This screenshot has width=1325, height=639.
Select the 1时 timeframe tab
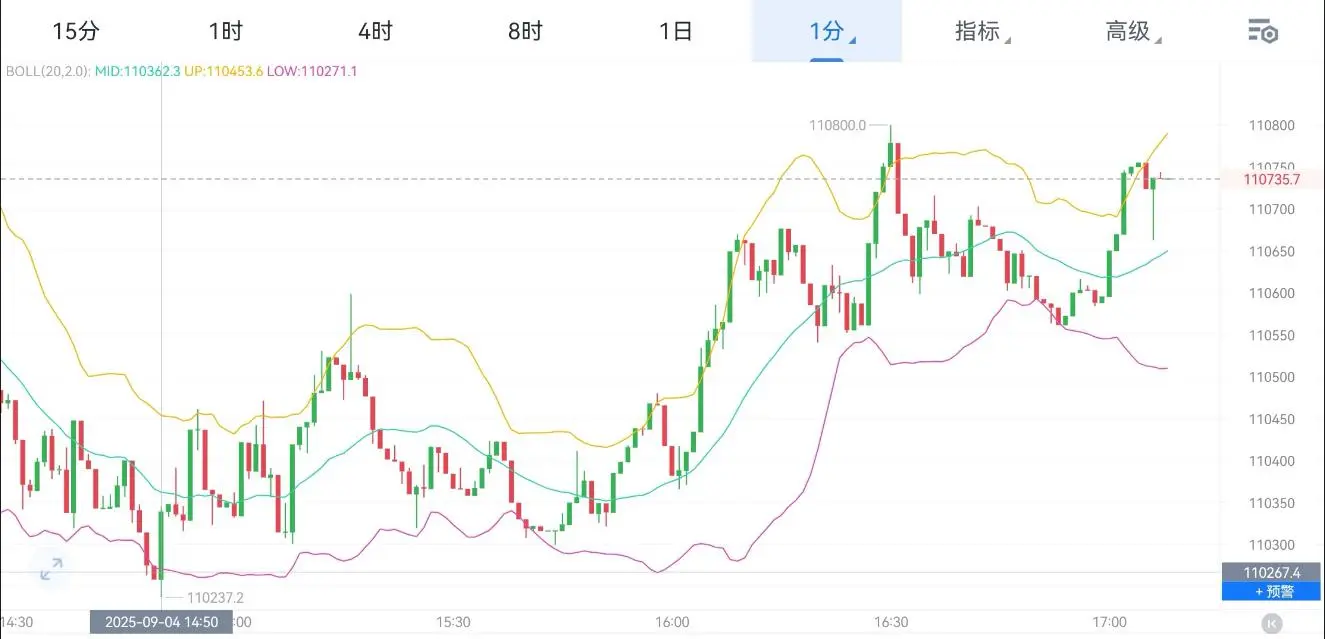[x=226, y=31]
